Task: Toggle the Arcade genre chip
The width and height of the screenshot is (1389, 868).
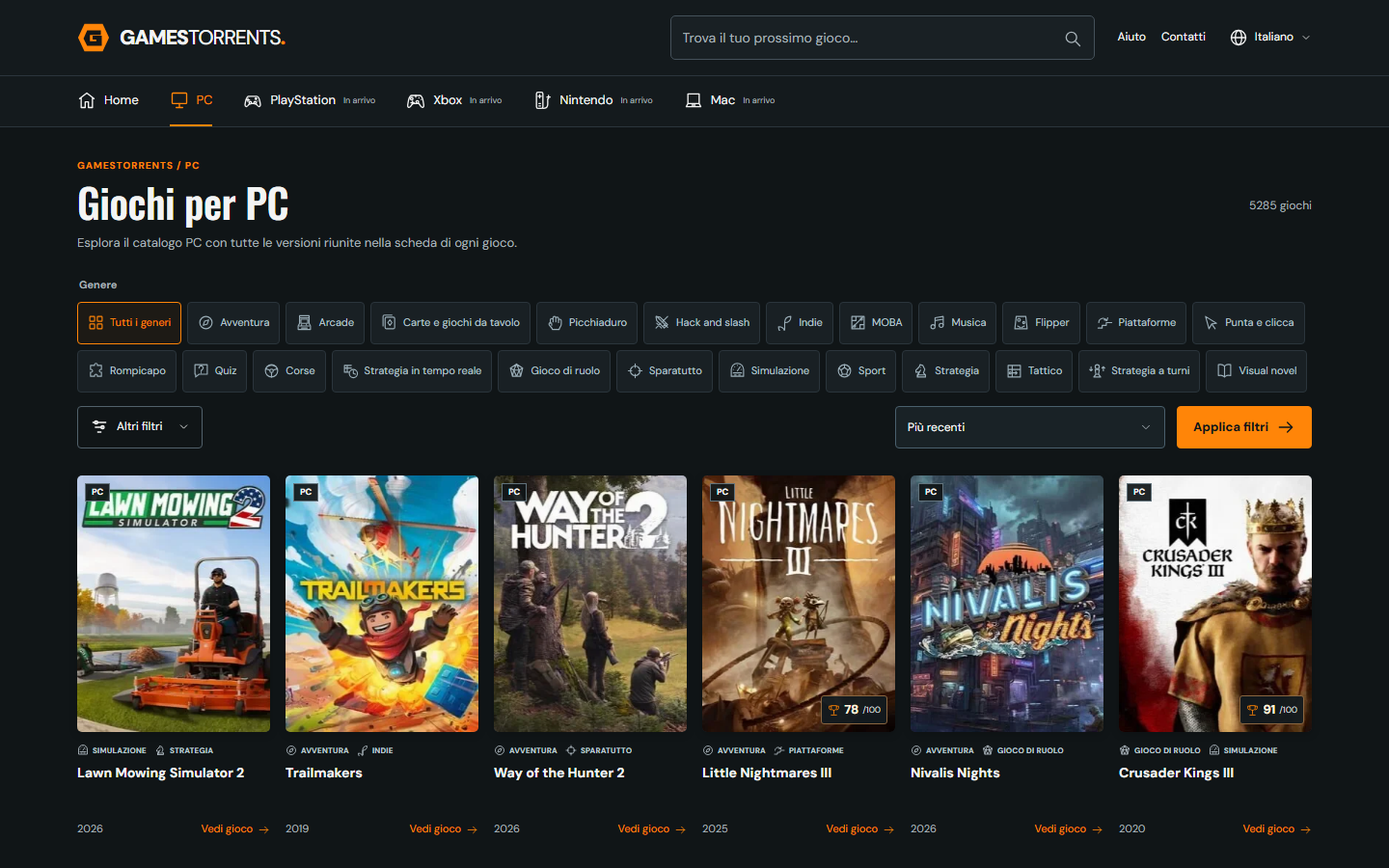Action: point(325,323)
